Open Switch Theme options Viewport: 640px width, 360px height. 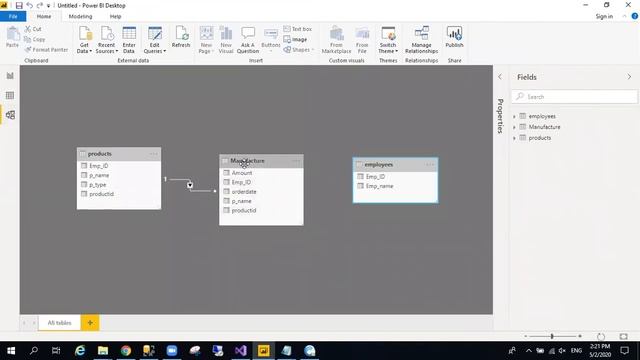pos(388,39)
